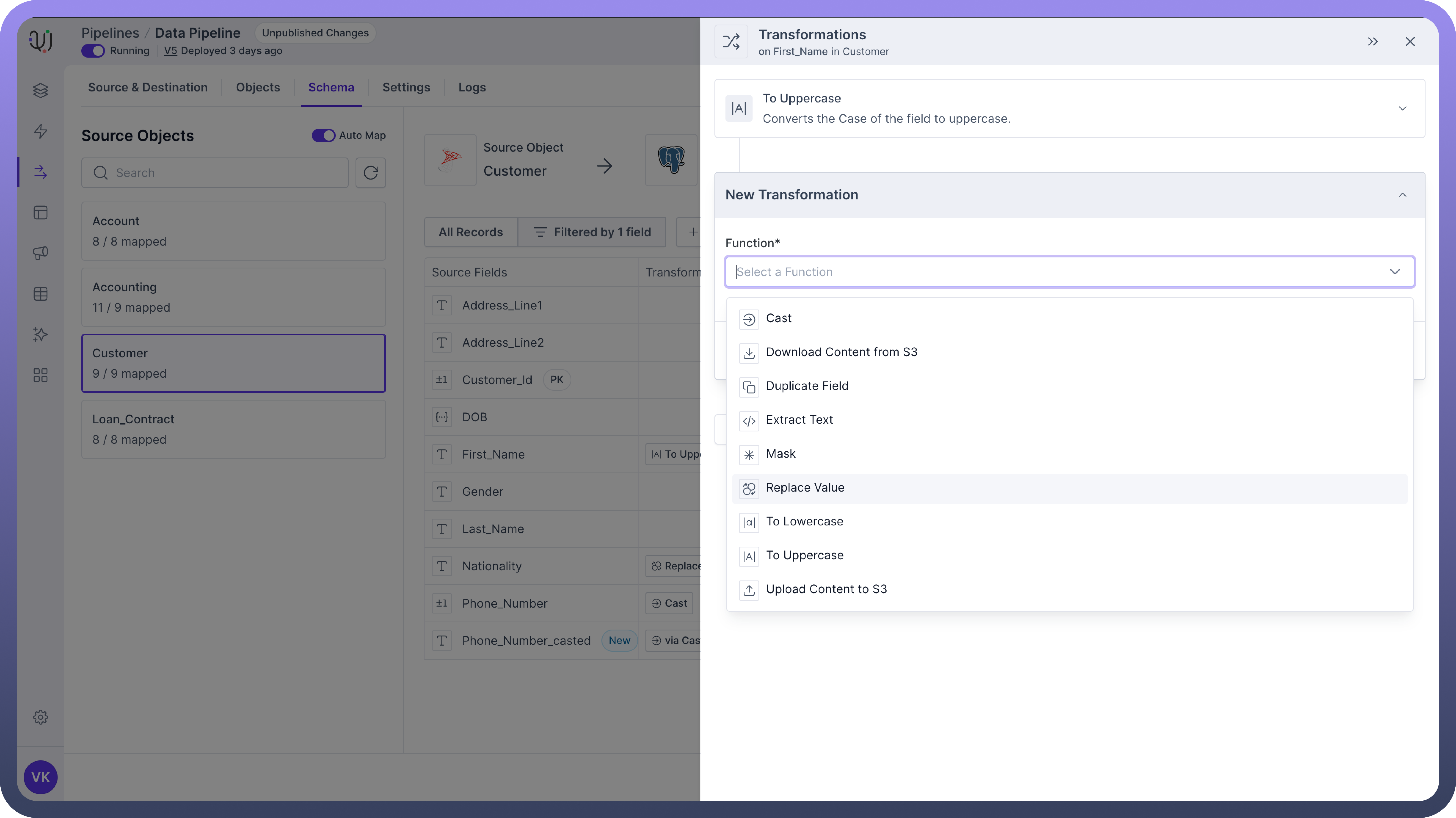1456x818 pixels.
Task: Open the megaphone sidebar icon
Action: [40, 253]
